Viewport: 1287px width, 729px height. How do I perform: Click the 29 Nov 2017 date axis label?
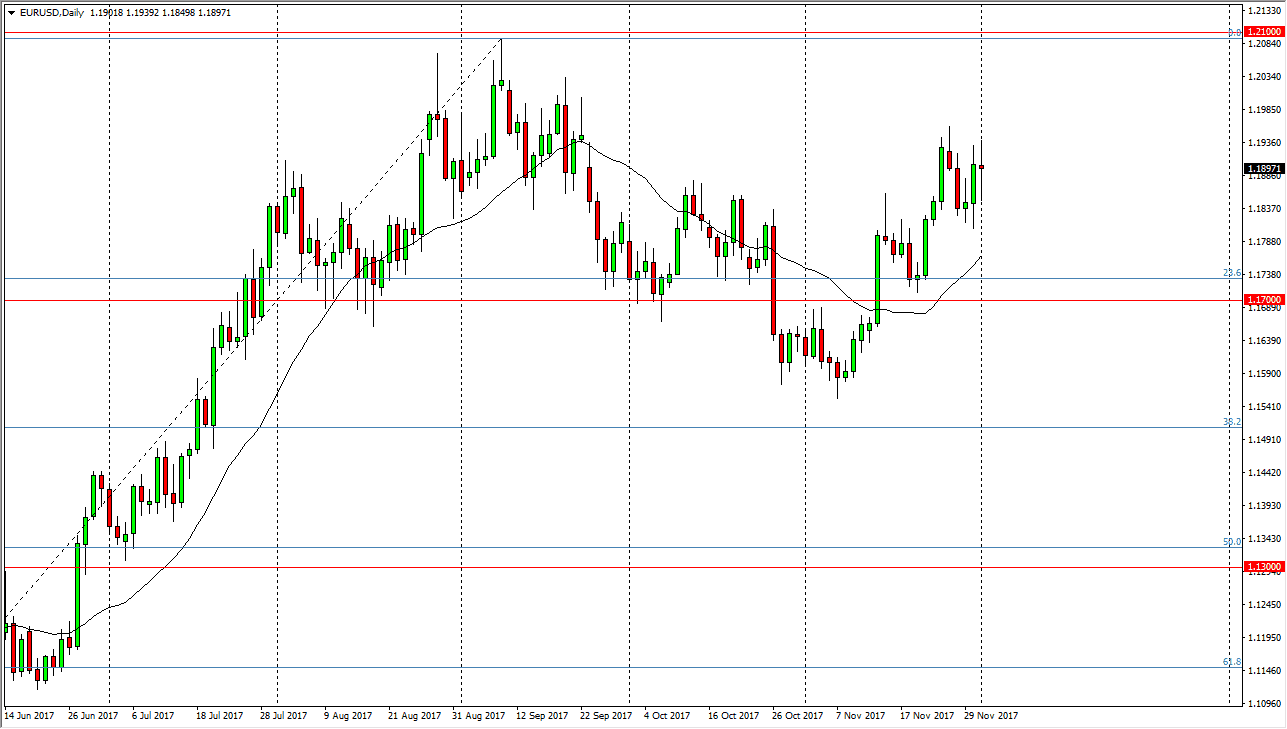pyautogui.click(x=990, y=716)
